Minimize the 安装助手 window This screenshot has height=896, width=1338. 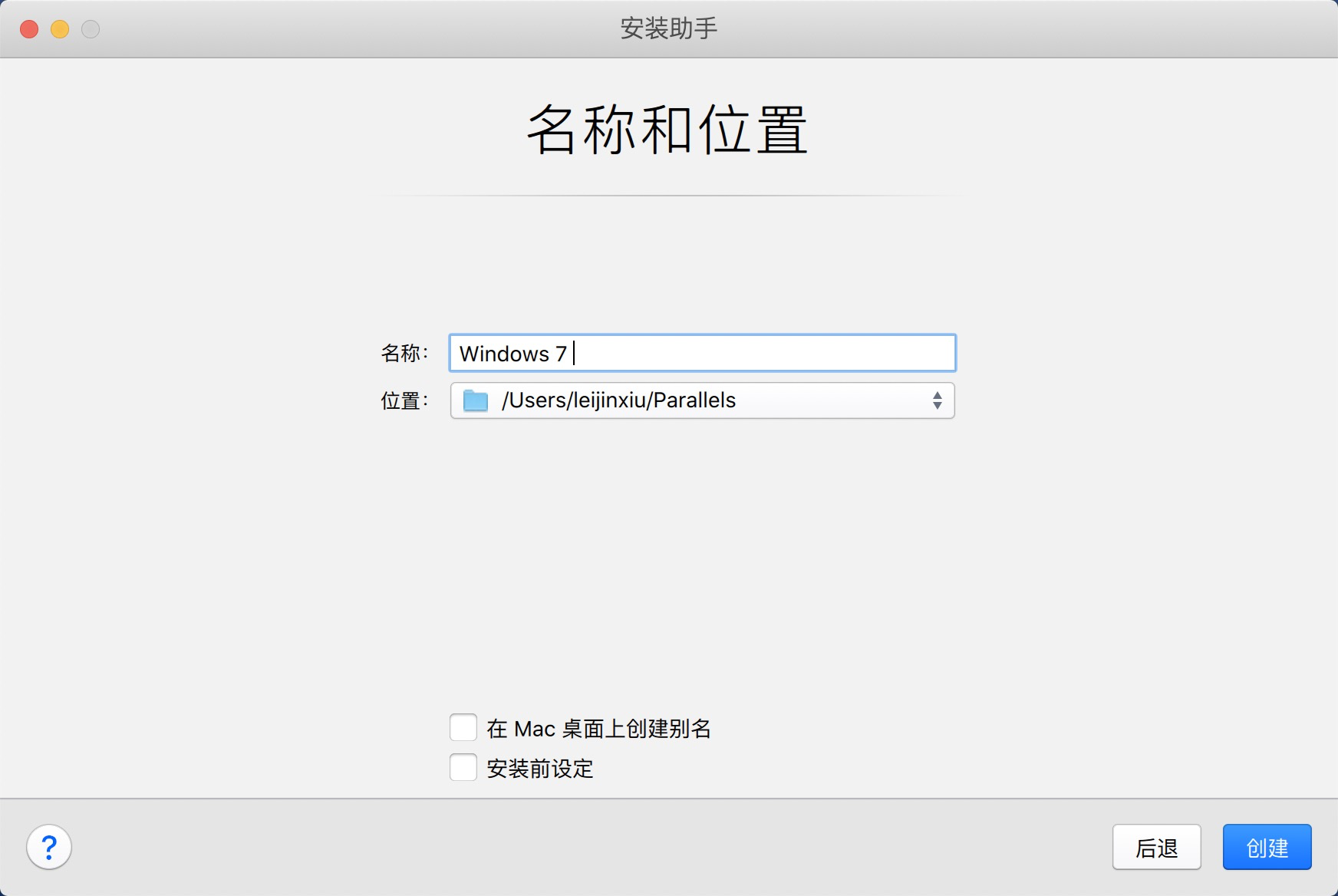(60, 29)
